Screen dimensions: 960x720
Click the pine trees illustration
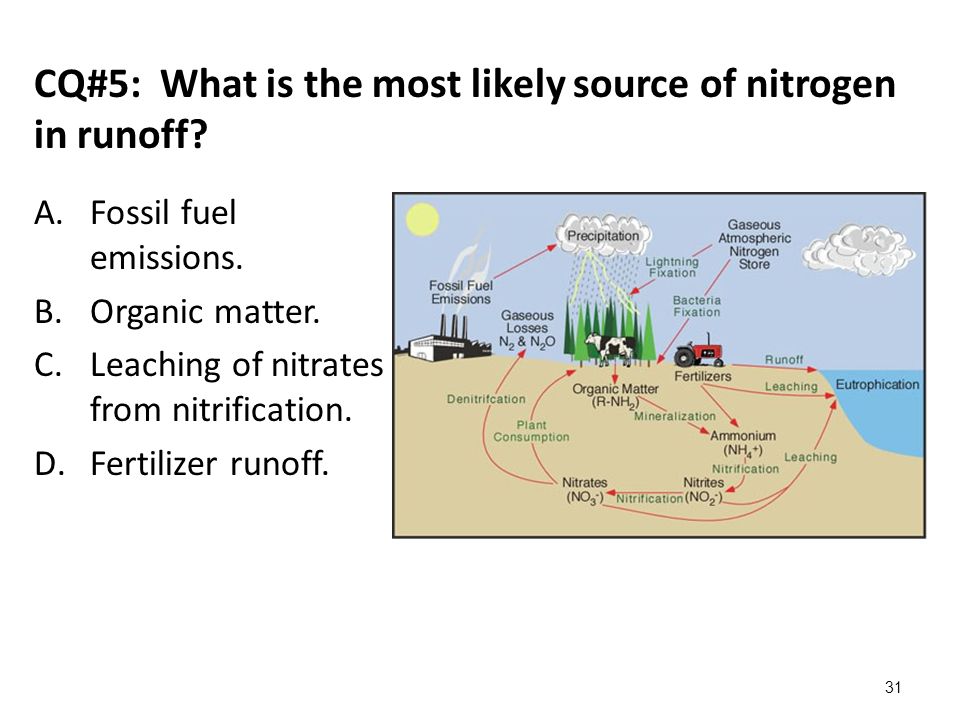pyautogui.click(x=609, y=331)
